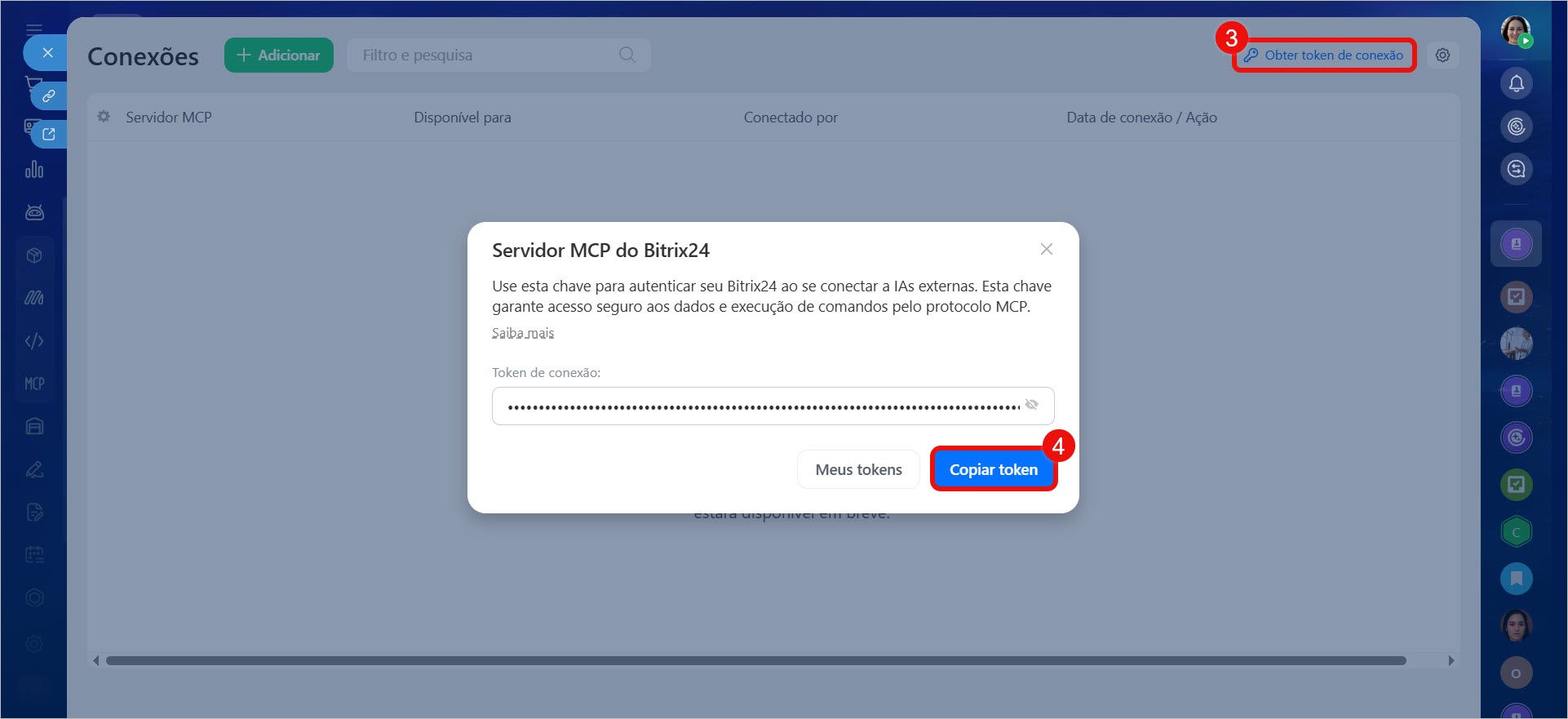Screen dimensions: 1568x719
Task: Close the Servidor MCP do Bitrix24 dialog
Action: coord(1046,249)
